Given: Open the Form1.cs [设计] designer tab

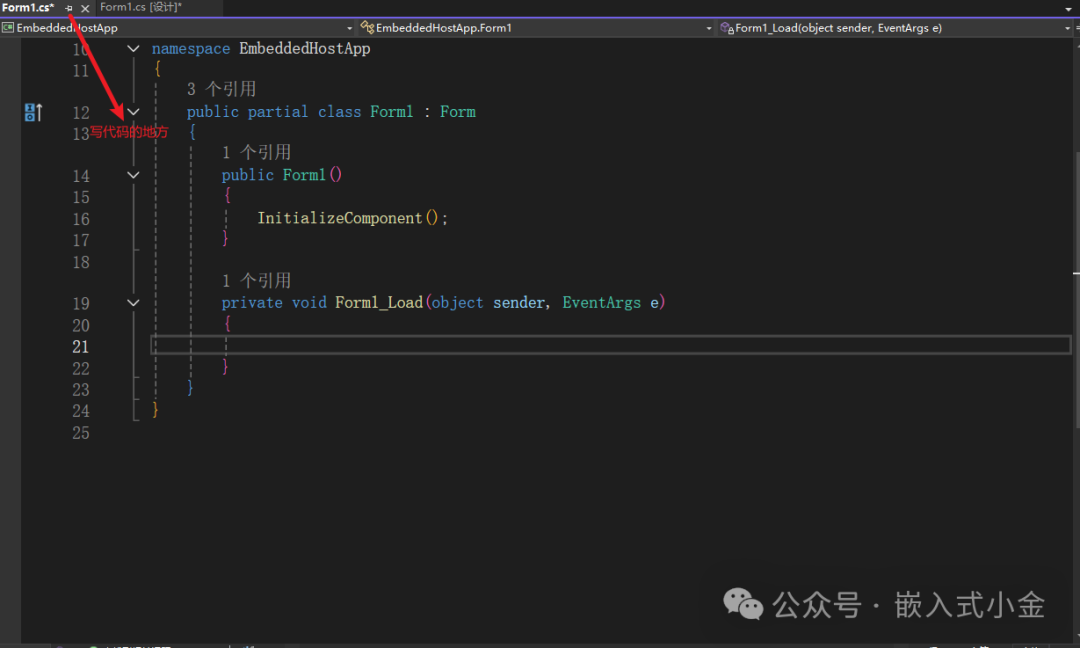Looking at the screenshot, I should click(x=141, y=8).
